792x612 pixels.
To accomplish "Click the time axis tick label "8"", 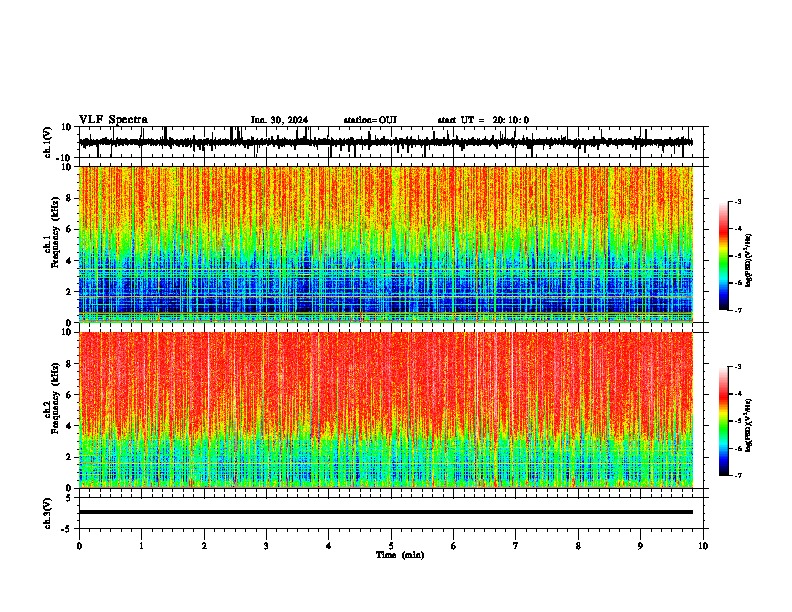I will (578, 546).
